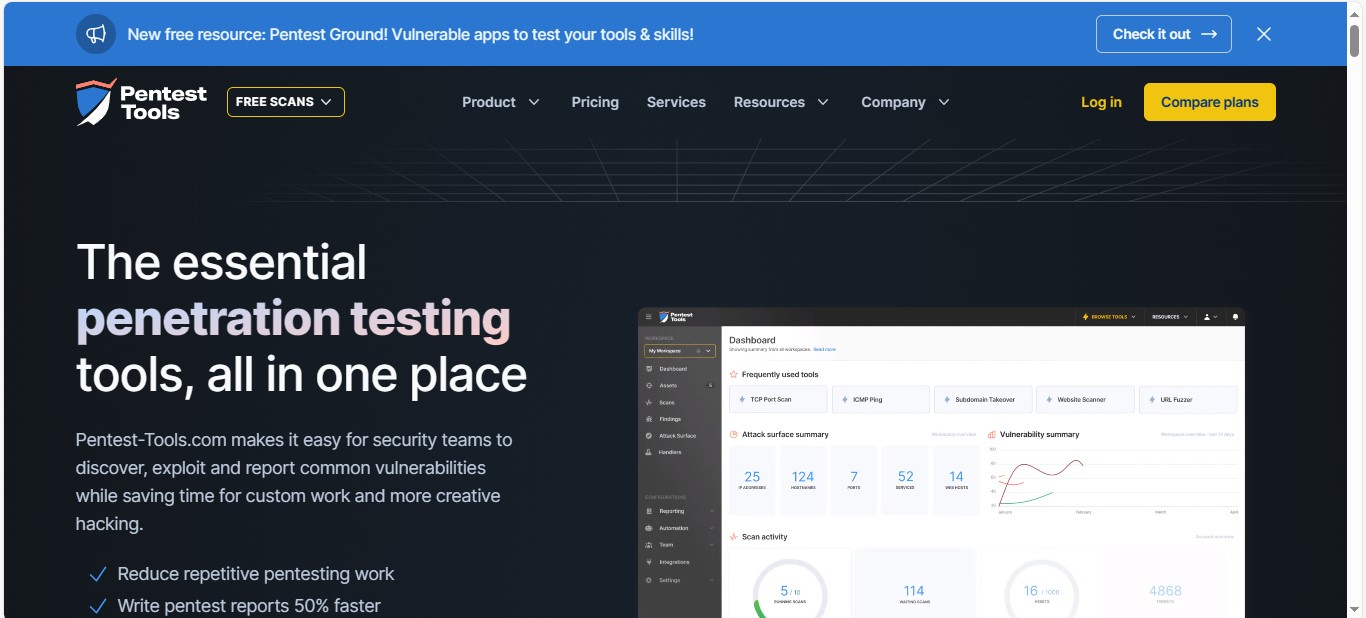Expand the Reporting row chevron in the sidebar

[x=712, y=511]
